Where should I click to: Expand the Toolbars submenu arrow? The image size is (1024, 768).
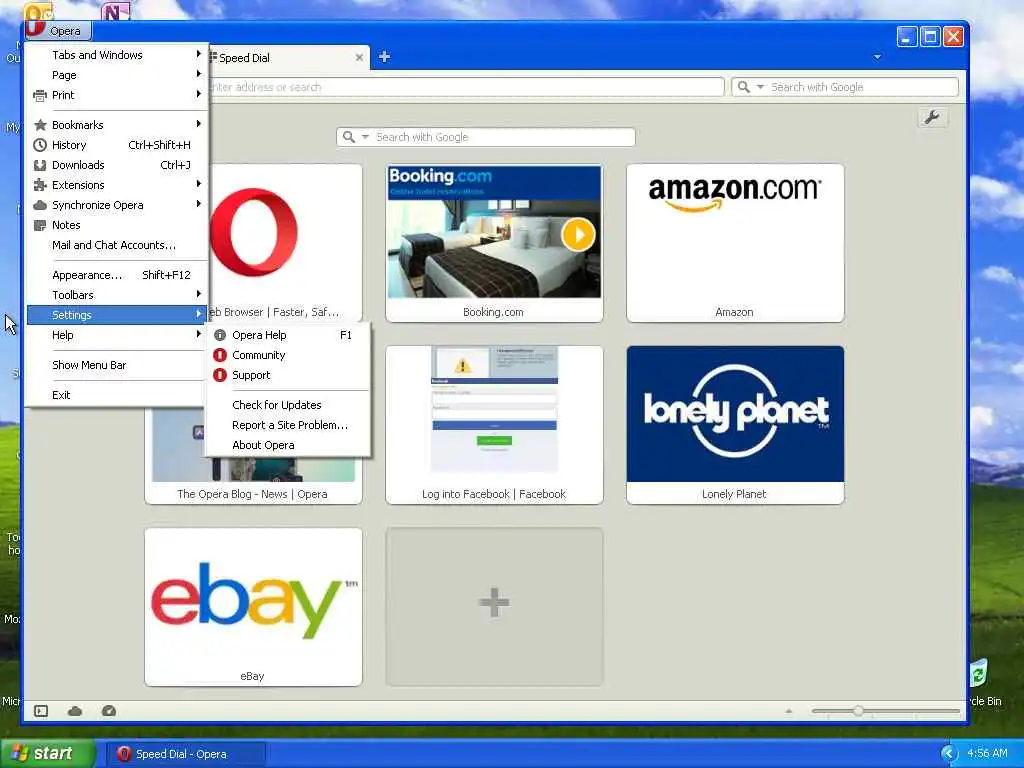click(x=199, y=295)
